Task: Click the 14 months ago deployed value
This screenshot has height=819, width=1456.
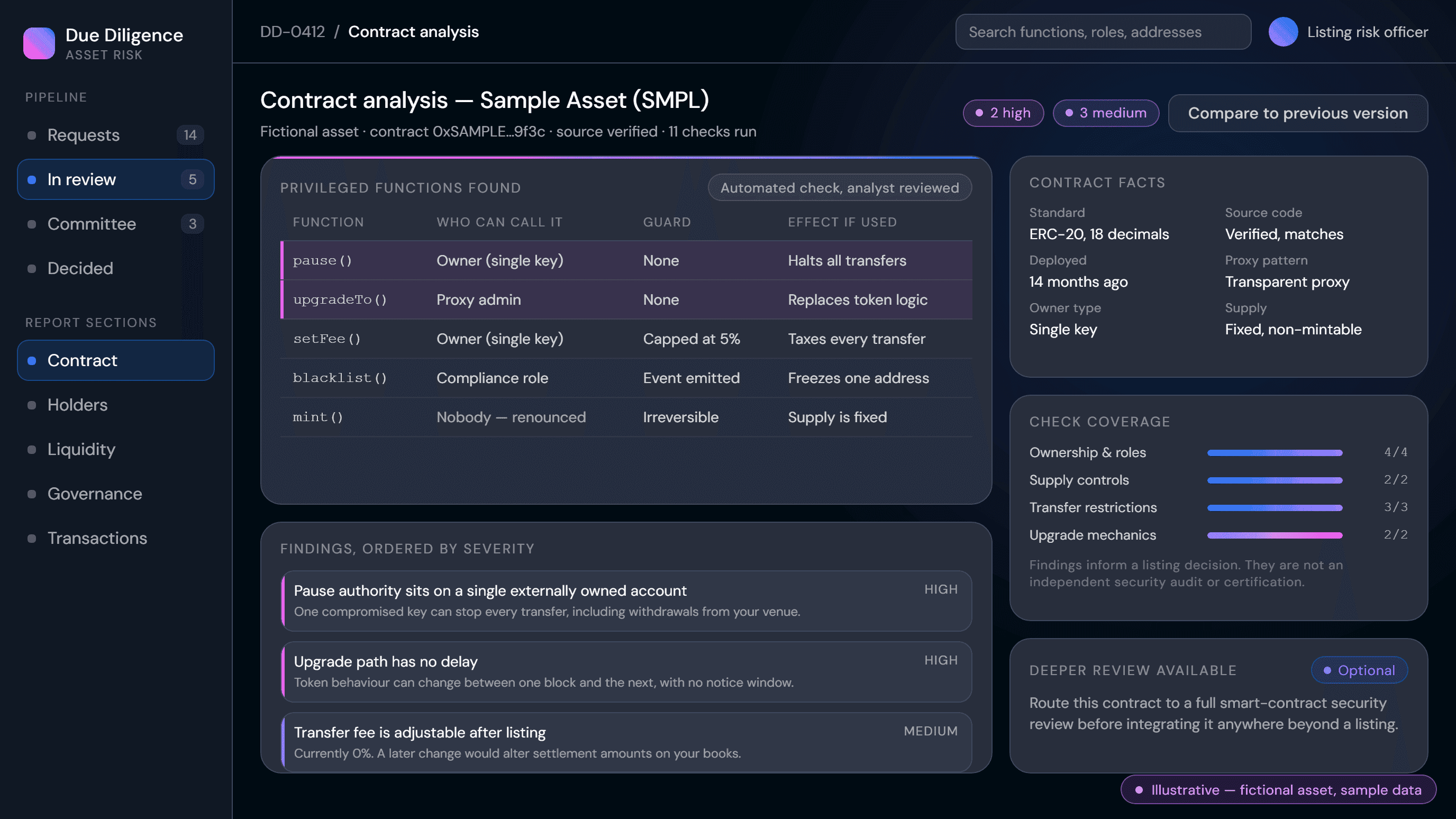Action: [1078, 281]
